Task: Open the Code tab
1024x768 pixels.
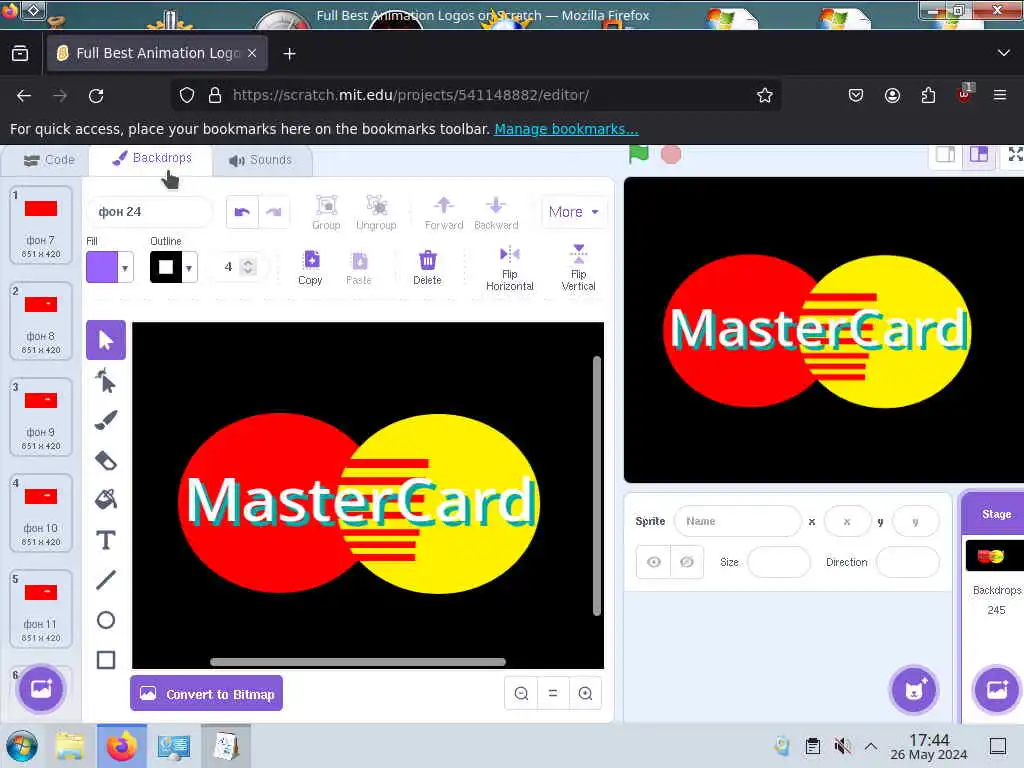Action: (x=50, y=160)
